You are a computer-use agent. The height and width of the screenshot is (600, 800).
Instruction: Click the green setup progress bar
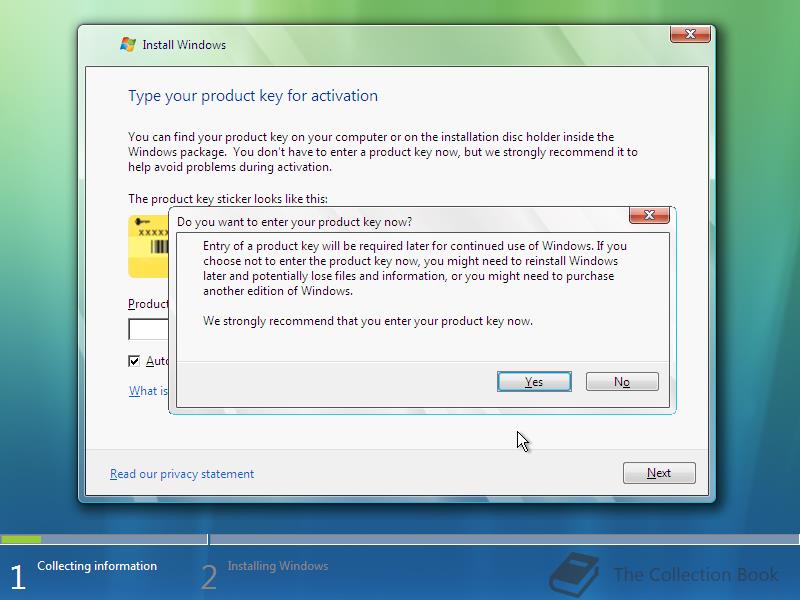21,539
